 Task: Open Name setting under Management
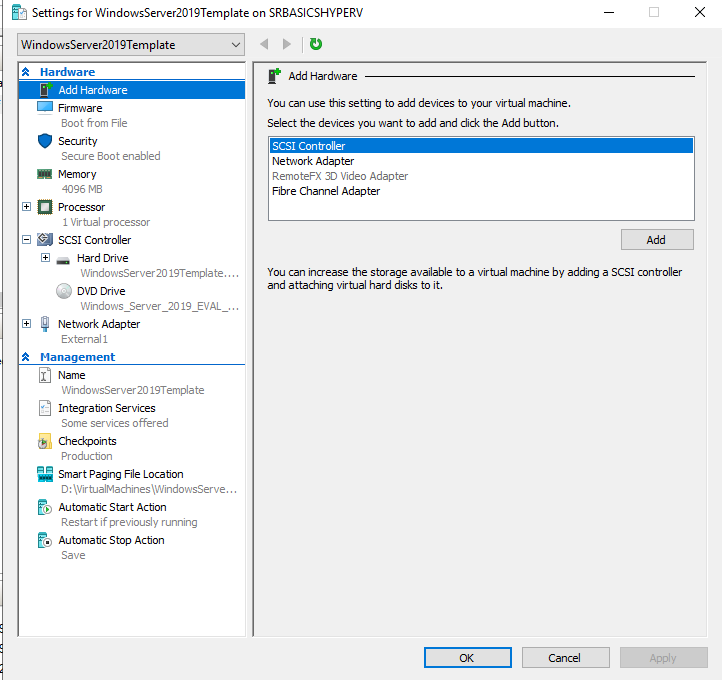click(x=71, y=375)
